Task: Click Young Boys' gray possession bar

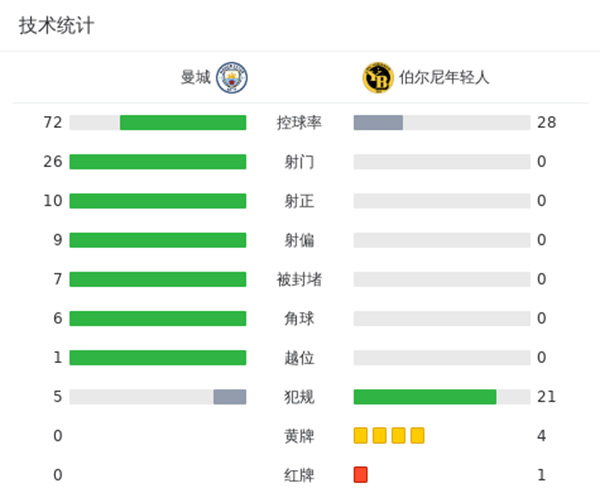Action: 378,122
